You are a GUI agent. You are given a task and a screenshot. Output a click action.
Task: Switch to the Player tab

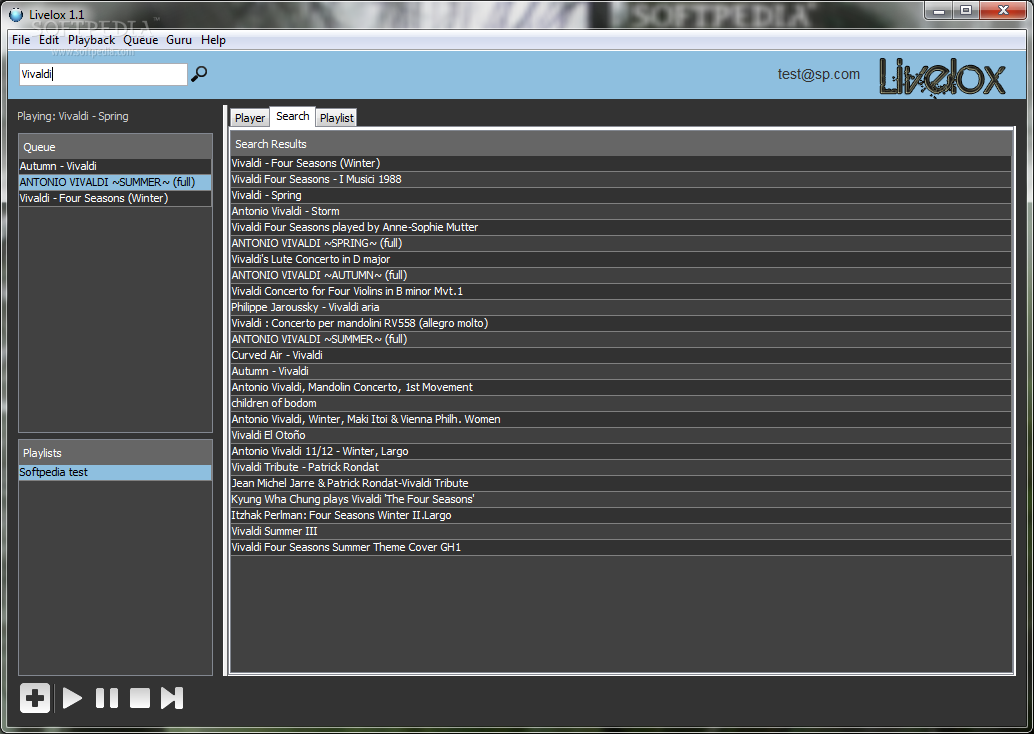coord(250,117)
